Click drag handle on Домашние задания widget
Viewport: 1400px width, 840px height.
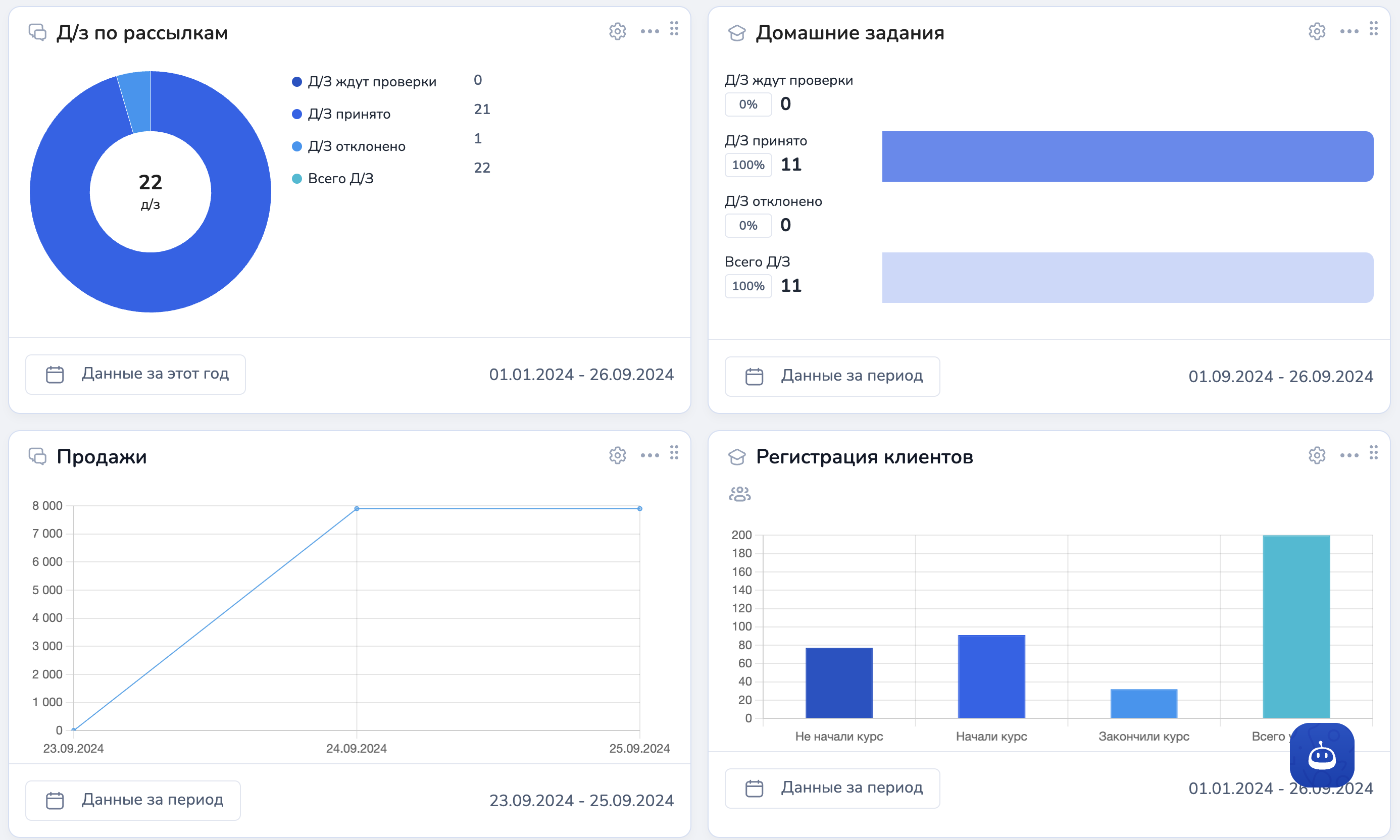[x=1373, y=28]
